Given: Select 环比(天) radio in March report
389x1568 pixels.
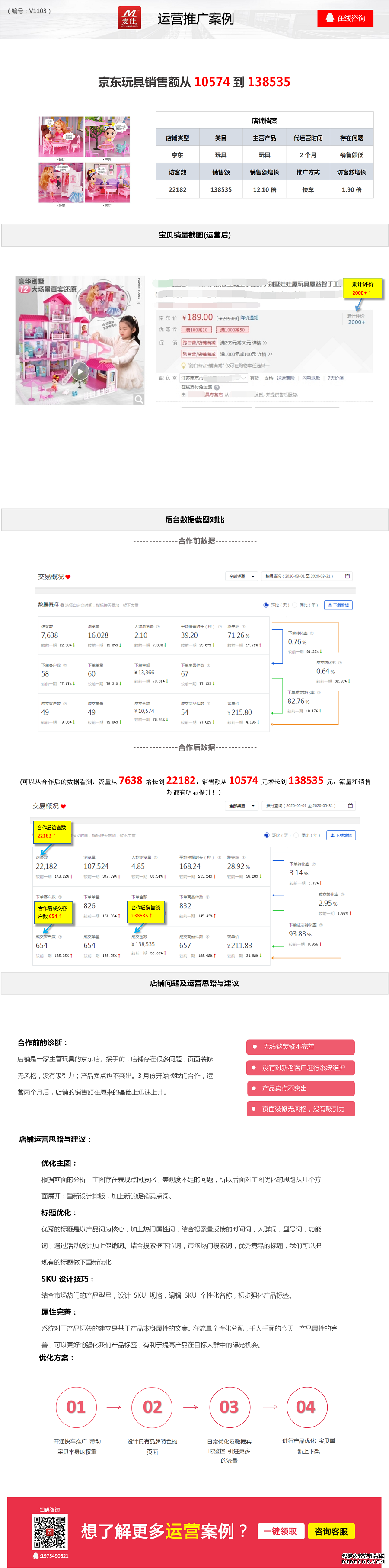Looking at the screenshot, I should 266,605.
